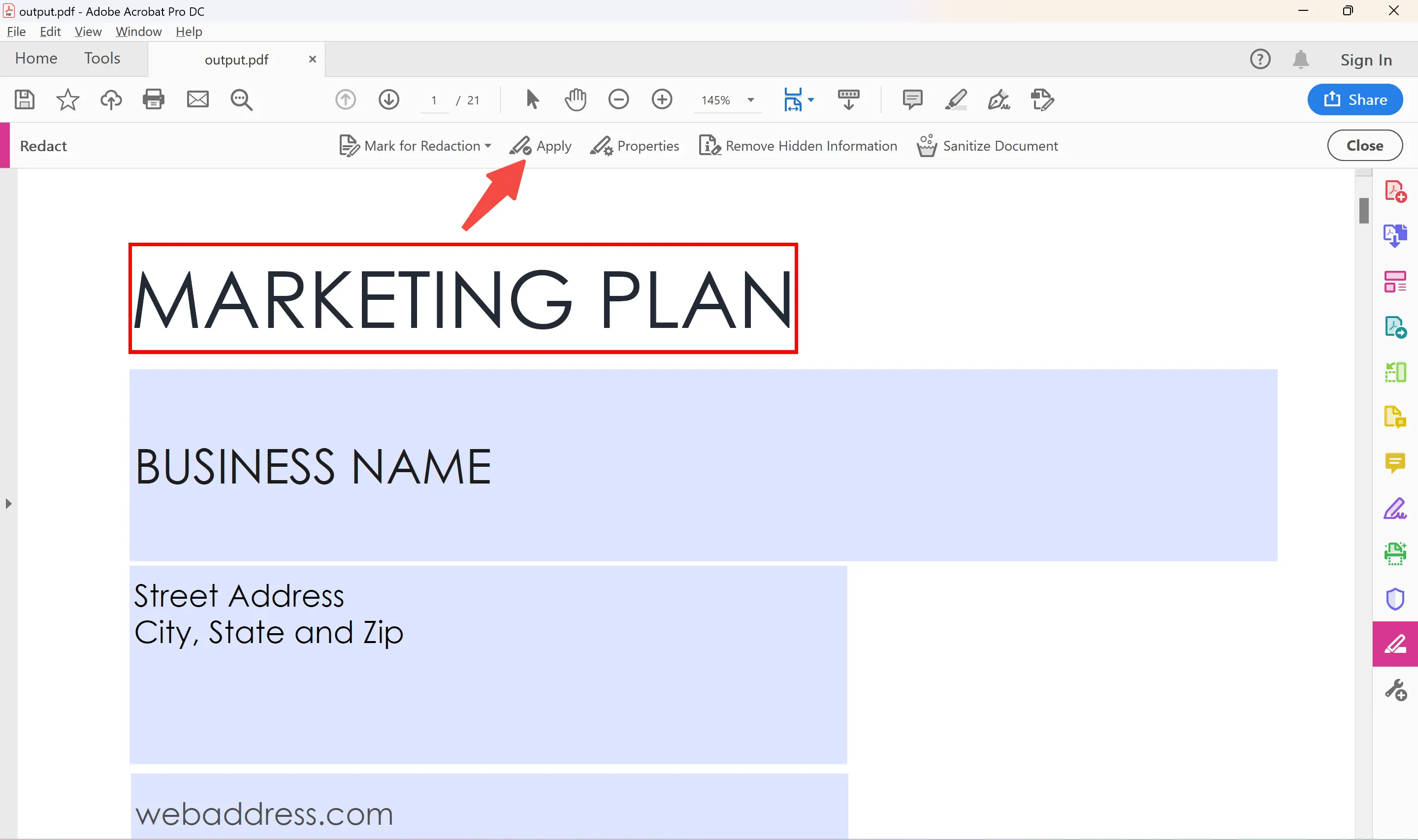Open the Protect tool in sidebar
This screenshot has width=1418, height=840.
1395,598
